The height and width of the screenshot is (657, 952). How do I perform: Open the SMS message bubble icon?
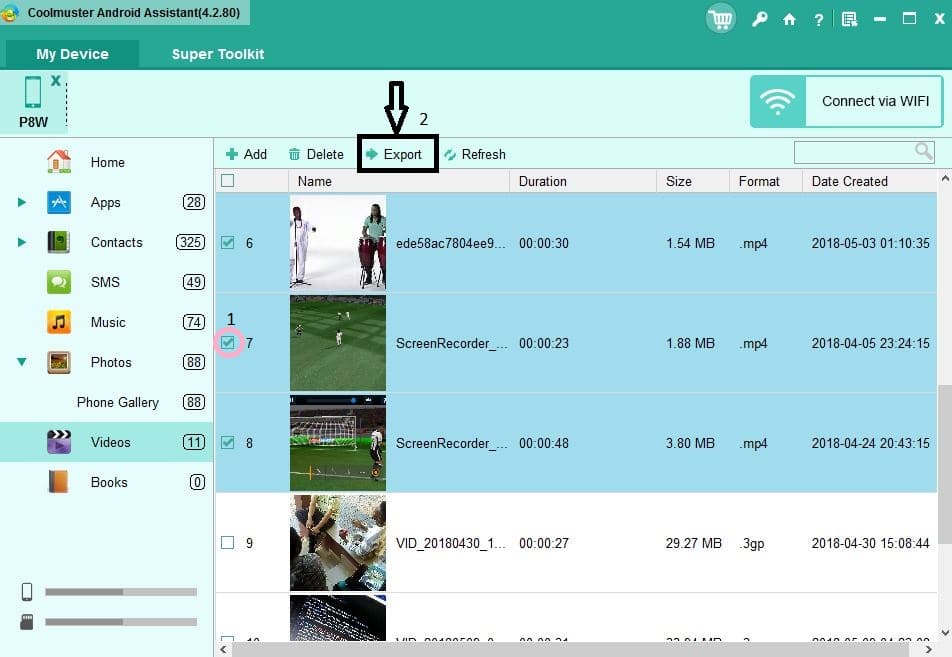tap(59, 282)
